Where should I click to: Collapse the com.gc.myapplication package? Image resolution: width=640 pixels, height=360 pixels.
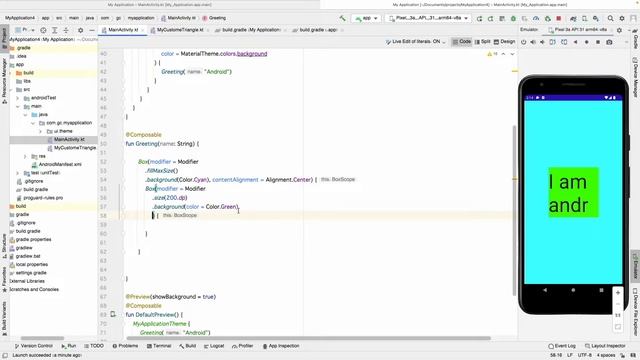(33, 123)
